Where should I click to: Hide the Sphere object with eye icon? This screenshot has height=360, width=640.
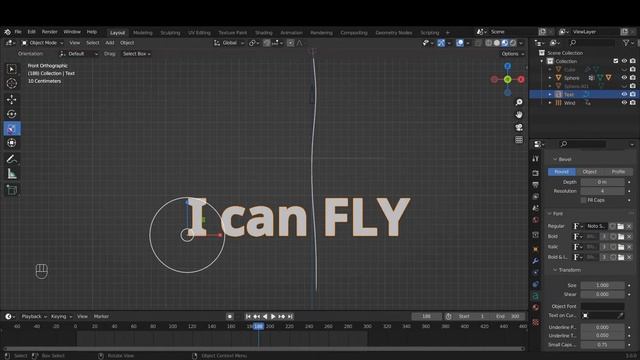[624, 78]
